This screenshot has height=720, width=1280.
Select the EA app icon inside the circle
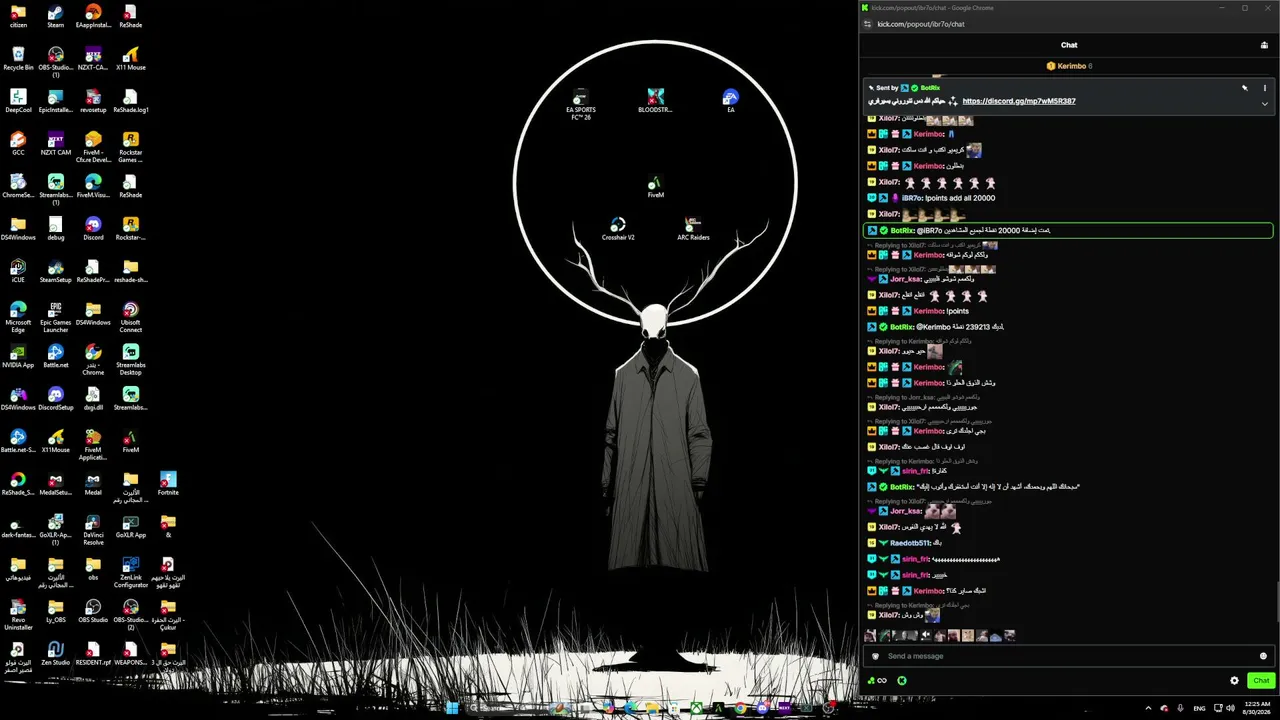point(731,101)
